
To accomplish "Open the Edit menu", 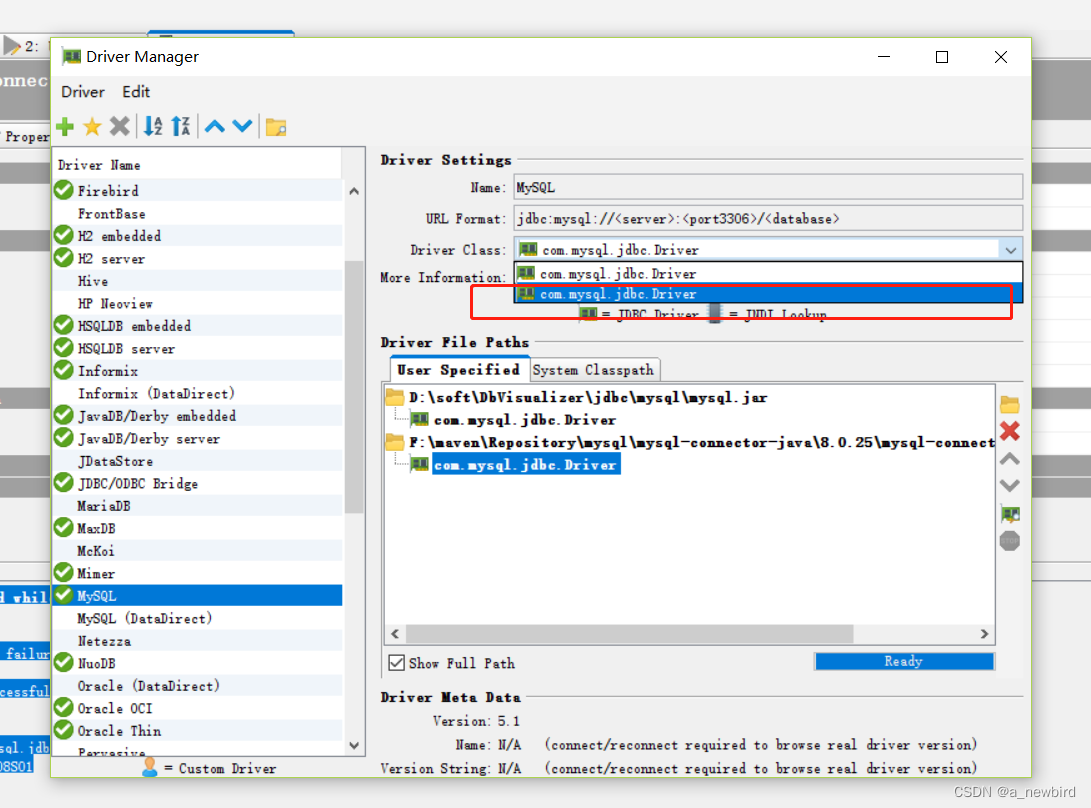I will tap(135, 91).
